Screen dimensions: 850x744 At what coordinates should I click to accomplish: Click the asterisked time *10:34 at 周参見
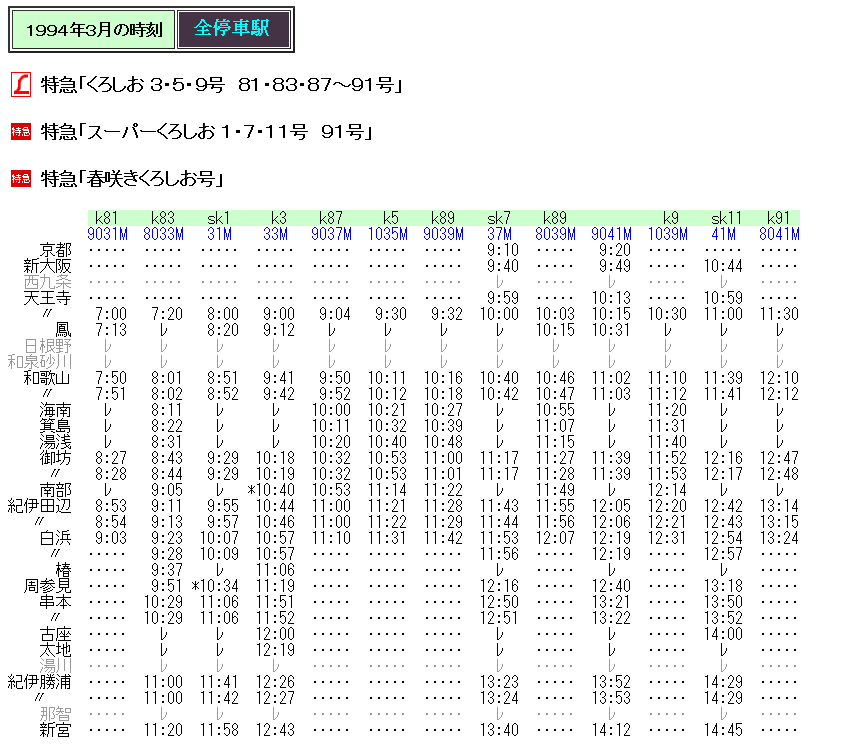215,586
